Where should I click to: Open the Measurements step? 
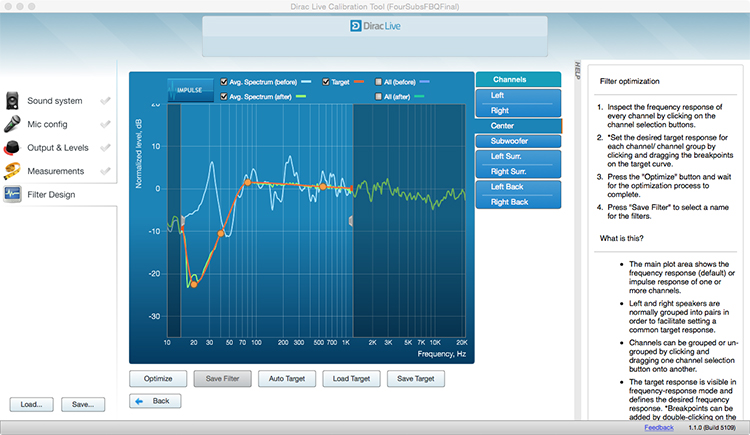coord(55,171)
